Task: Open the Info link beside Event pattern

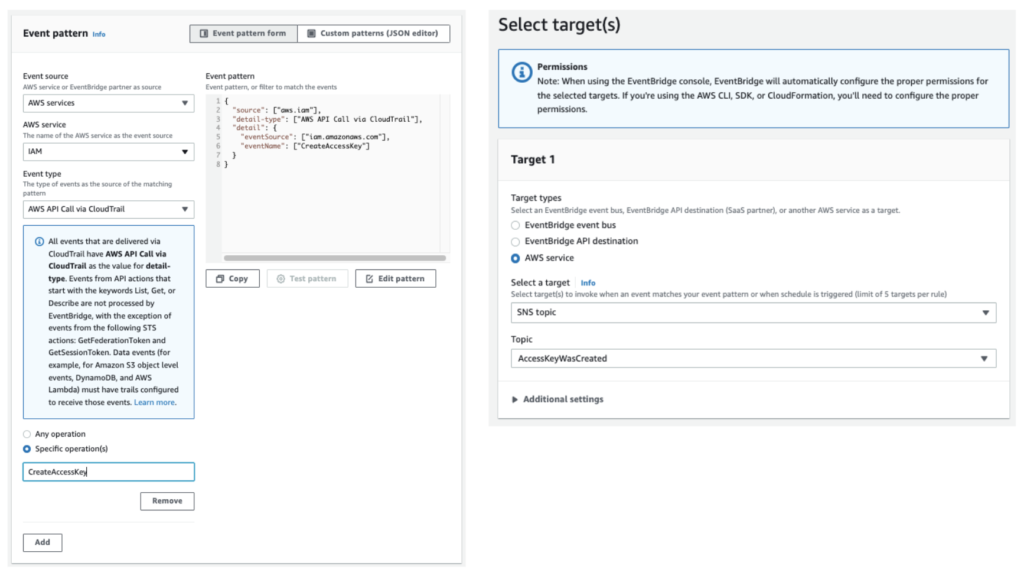Action: pos(99,34)
